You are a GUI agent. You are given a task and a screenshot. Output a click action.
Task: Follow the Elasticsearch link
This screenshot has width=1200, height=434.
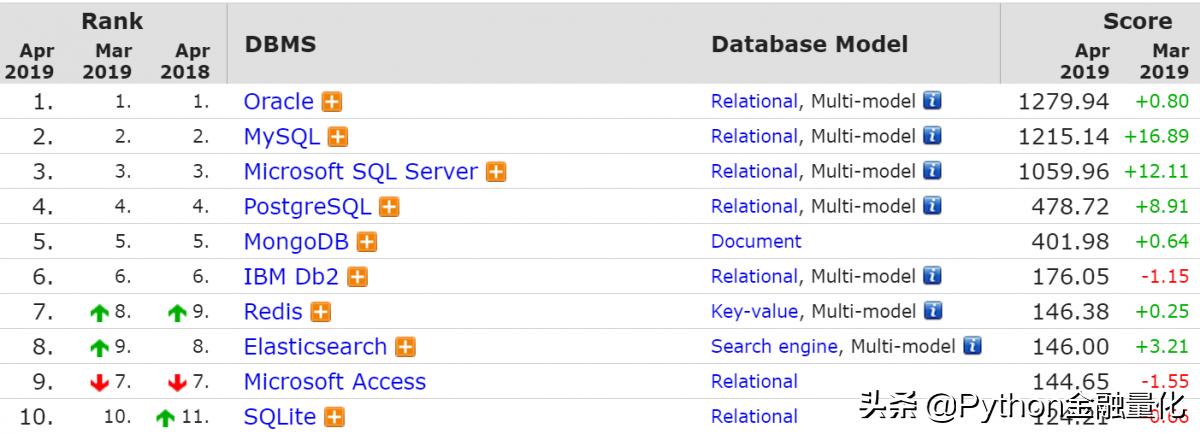point(315,347)
